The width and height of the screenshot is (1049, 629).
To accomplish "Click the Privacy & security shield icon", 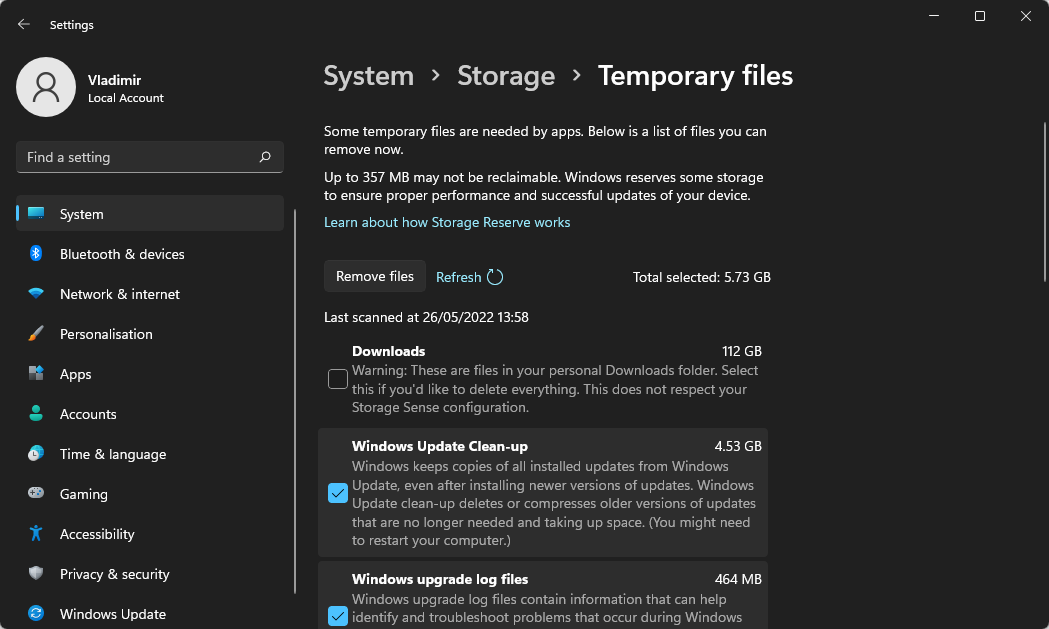I will pyautogui.click(x=36, y=573).
